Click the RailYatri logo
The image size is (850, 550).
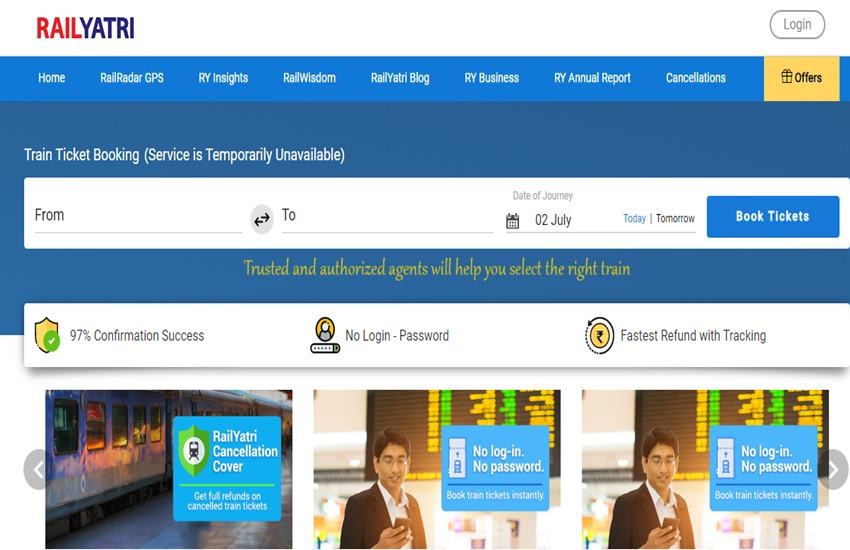pos(85,28)
